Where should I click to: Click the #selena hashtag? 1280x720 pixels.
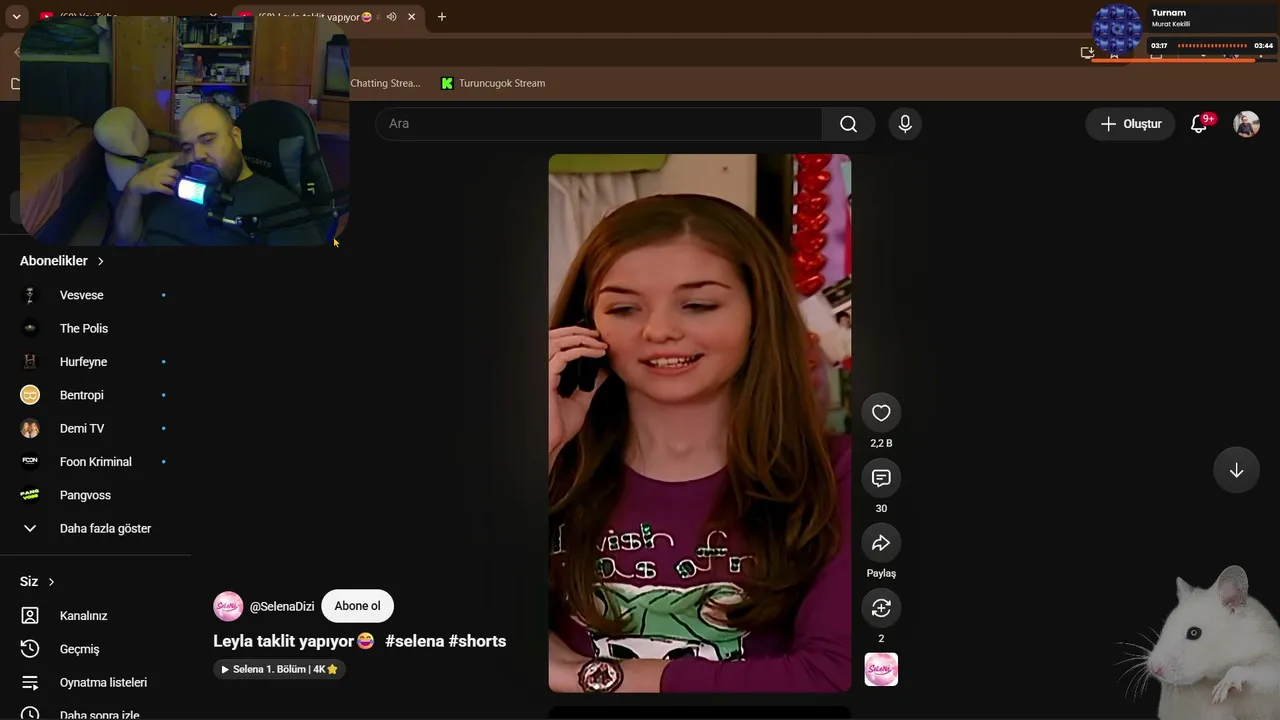pos(414,641)
